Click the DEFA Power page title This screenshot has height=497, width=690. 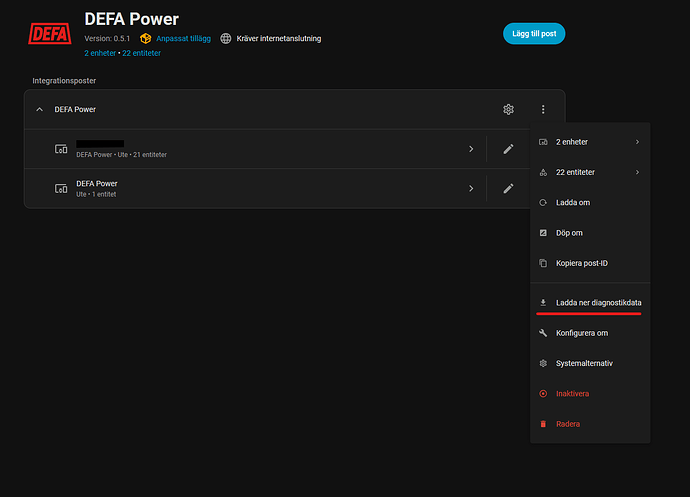coord(132,19)
